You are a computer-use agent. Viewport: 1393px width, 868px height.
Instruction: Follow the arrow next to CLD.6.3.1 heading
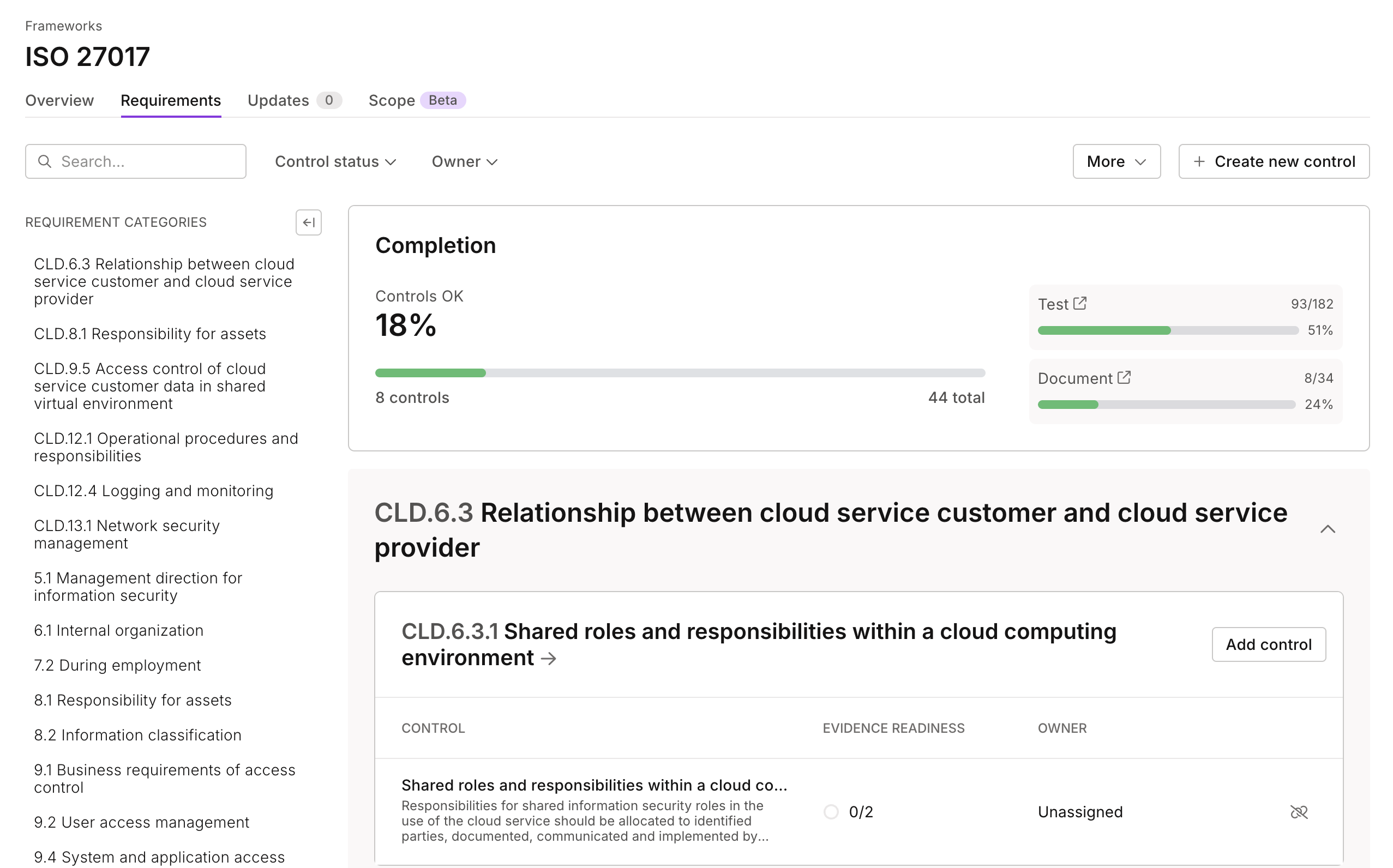click(548, 659)
